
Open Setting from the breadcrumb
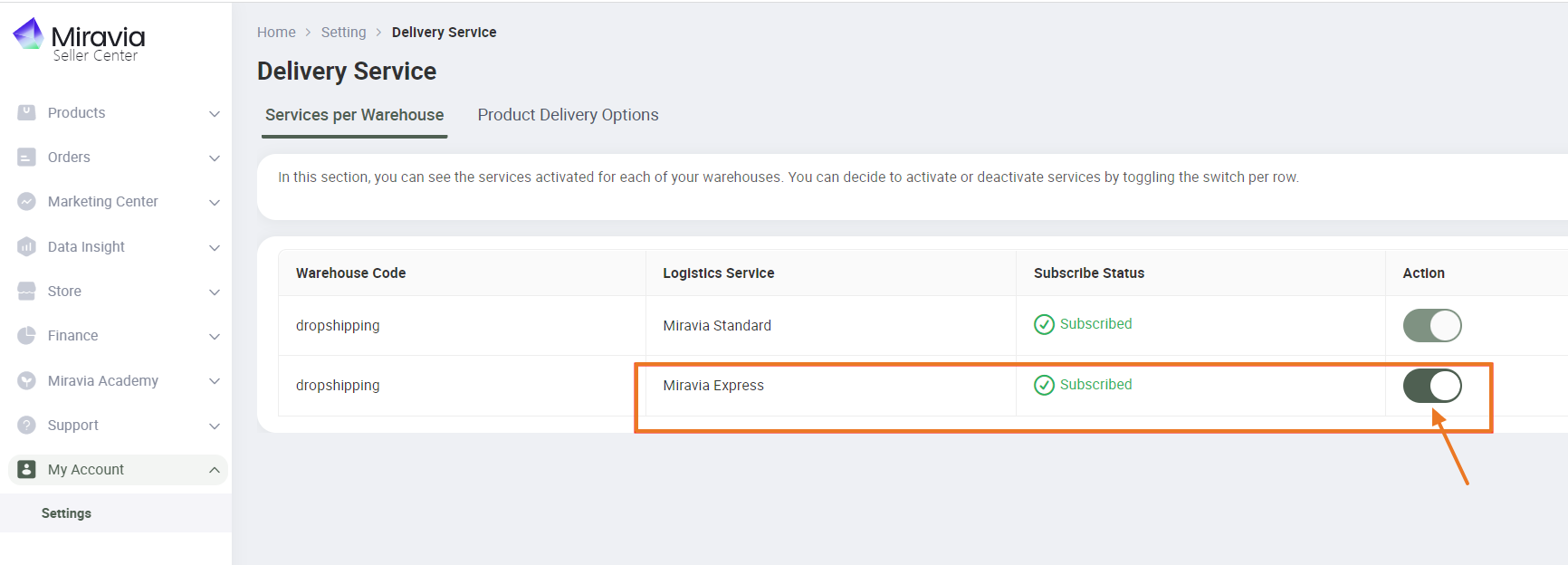point(344,32)
